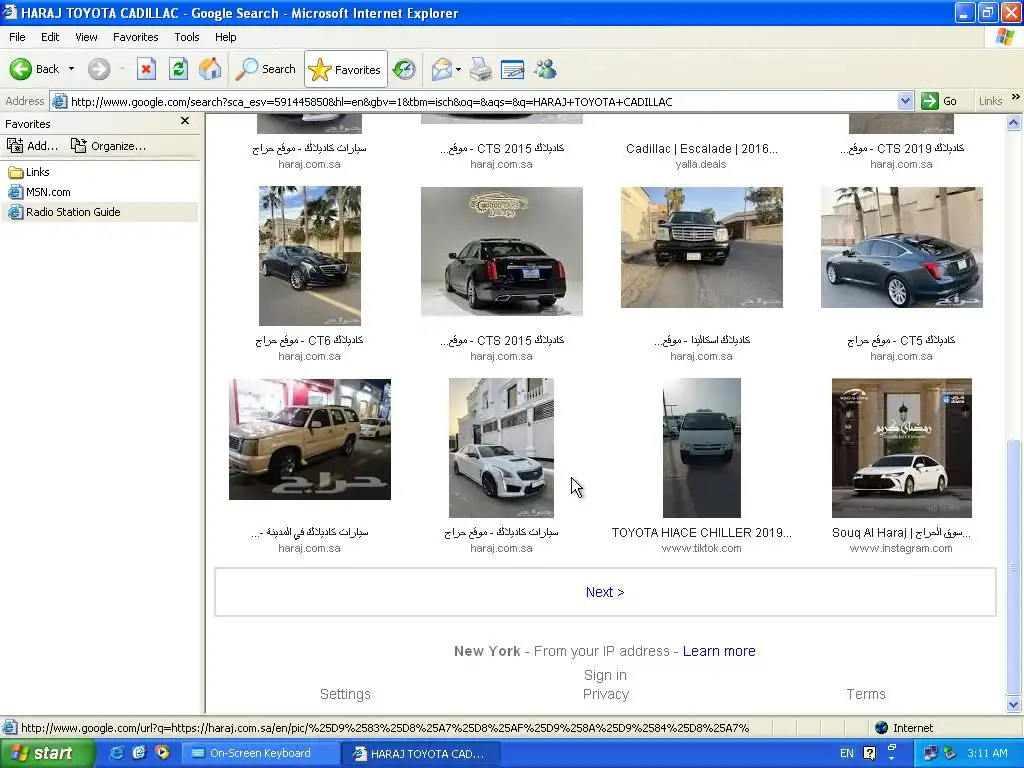1024x768 pixels.
Task: Go back using the Back arrow button
Action: 34,69
